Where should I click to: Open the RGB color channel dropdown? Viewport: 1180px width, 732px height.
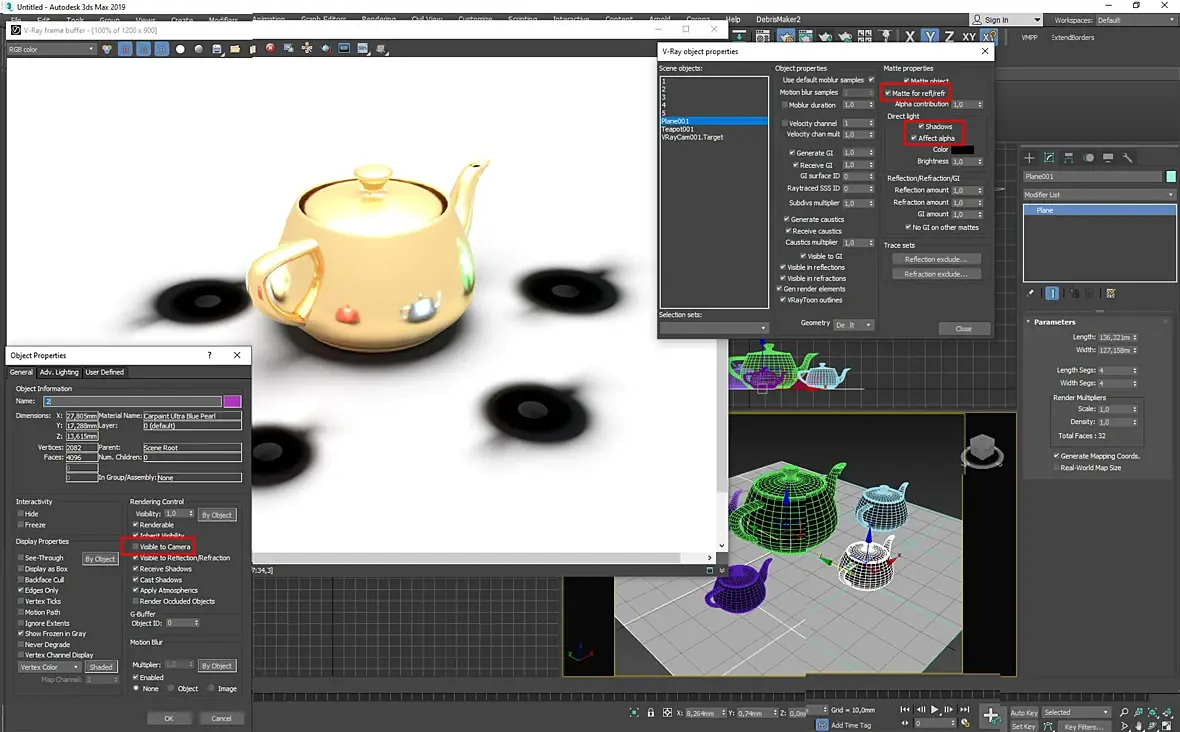pos(51,49)
